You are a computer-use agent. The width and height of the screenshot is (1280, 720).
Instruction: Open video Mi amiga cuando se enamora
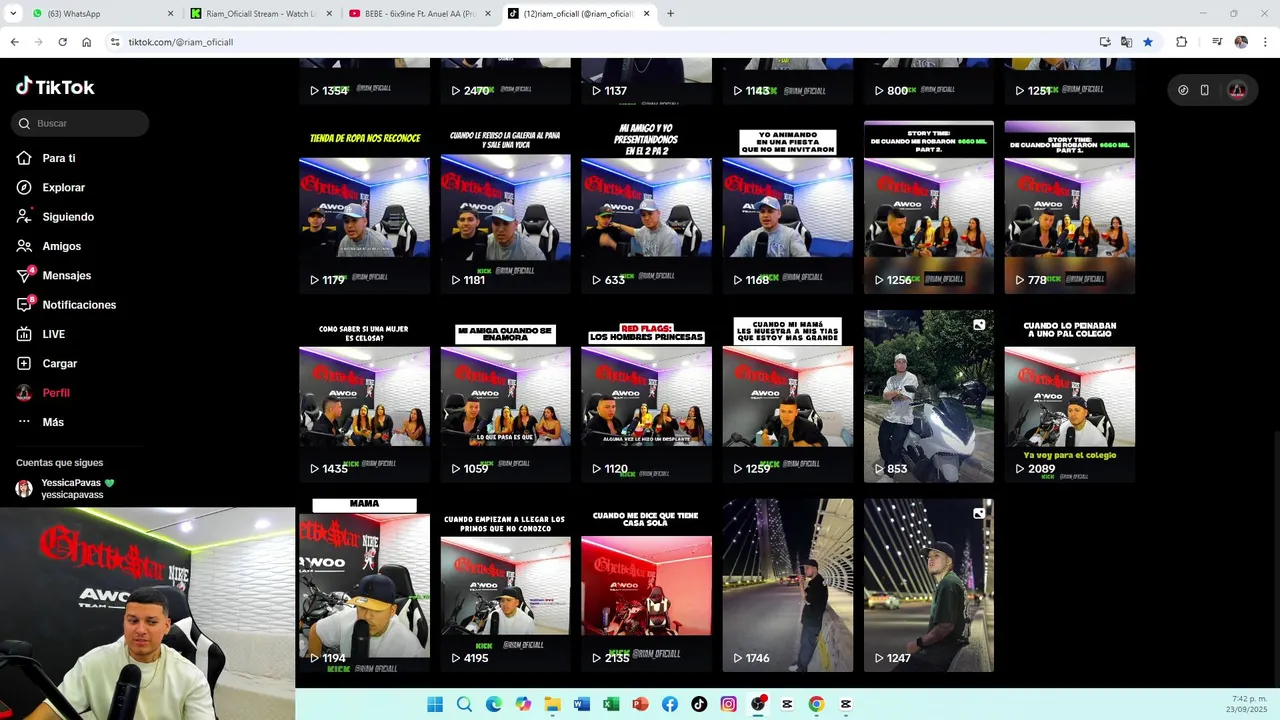coord(505,396)
